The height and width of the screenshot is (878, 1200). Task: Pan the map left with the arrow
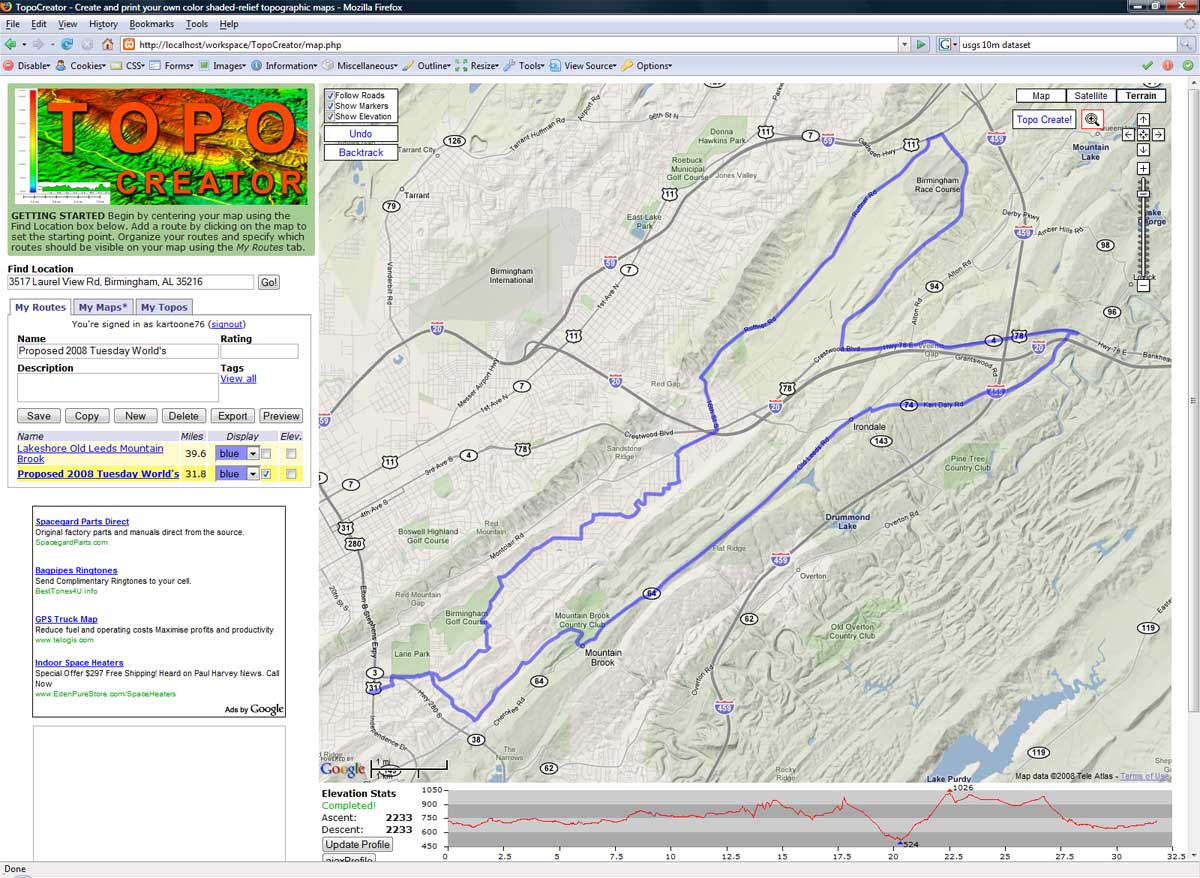[x=1128, y=134]
